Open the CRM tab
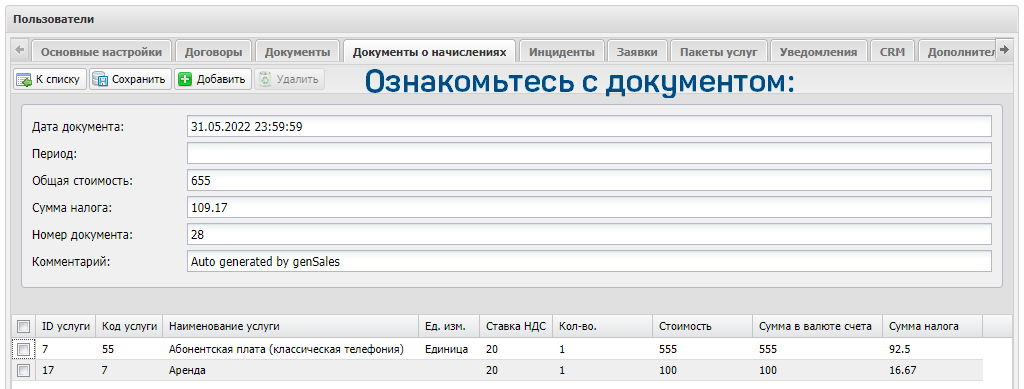Screen dimensions: 1024x389 tap(892, 52)
